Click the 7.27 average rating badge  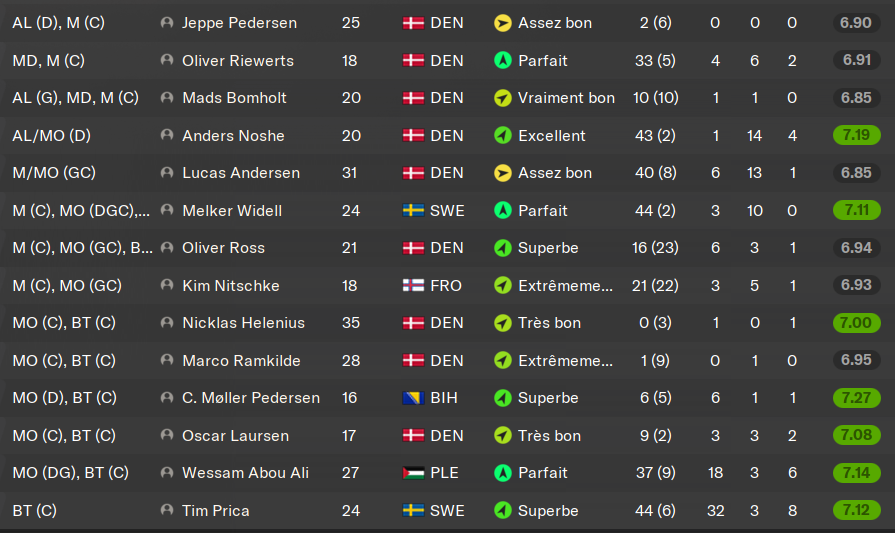[x=856, y=398]
